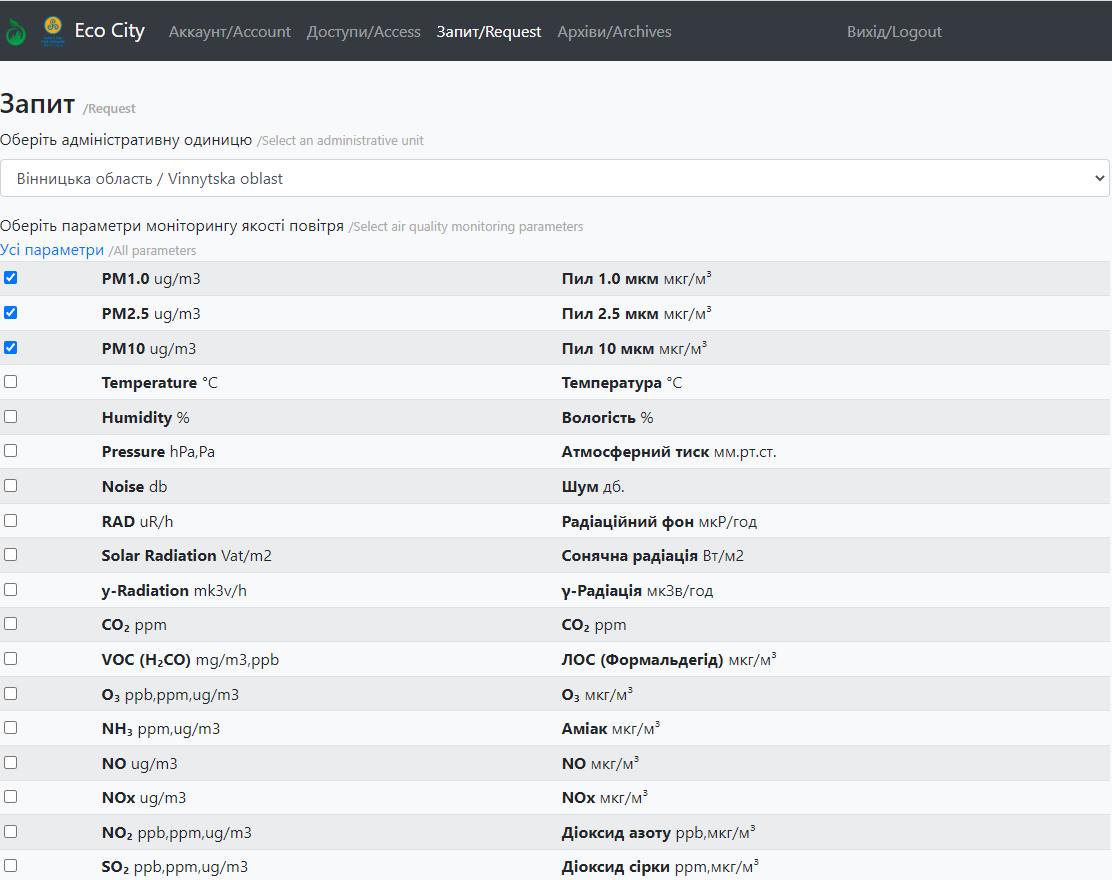This screenshot has height=880, width=1112.
Task: Check the RAD uR/h checkbox
Action: [x=11, y=520]
